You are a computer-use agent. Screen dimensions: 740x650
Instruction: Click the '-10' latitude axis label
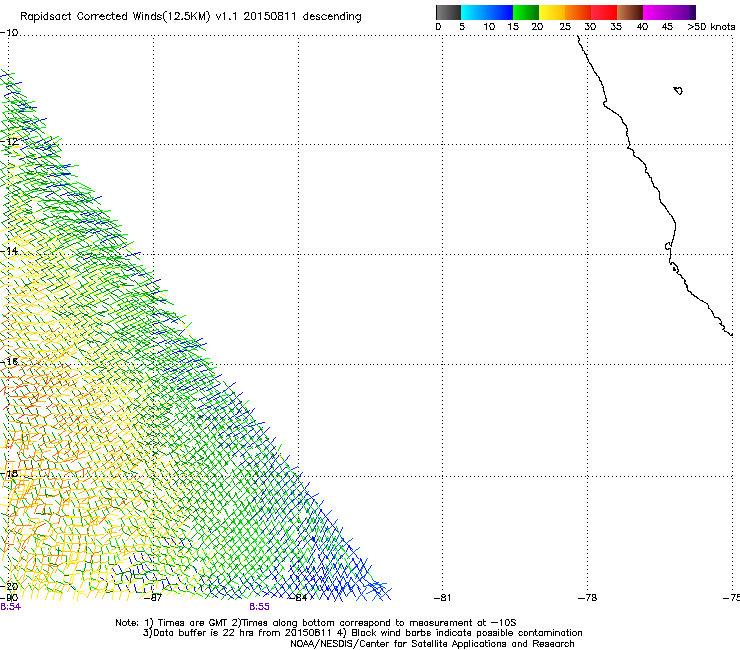click(x=9, y=33)
